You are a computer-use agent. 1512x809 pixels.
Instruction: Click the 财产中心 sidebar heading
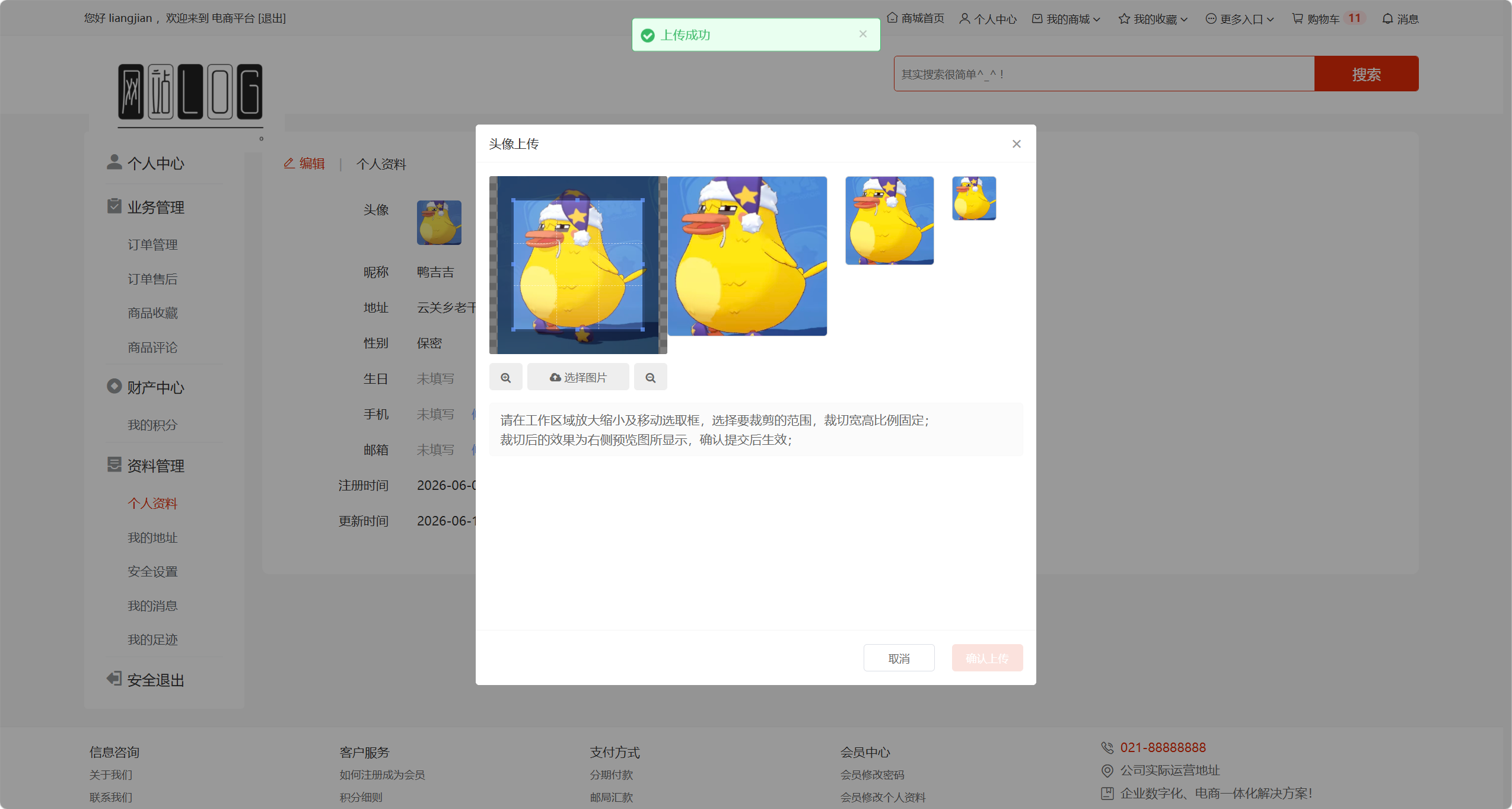pos(146,387)
